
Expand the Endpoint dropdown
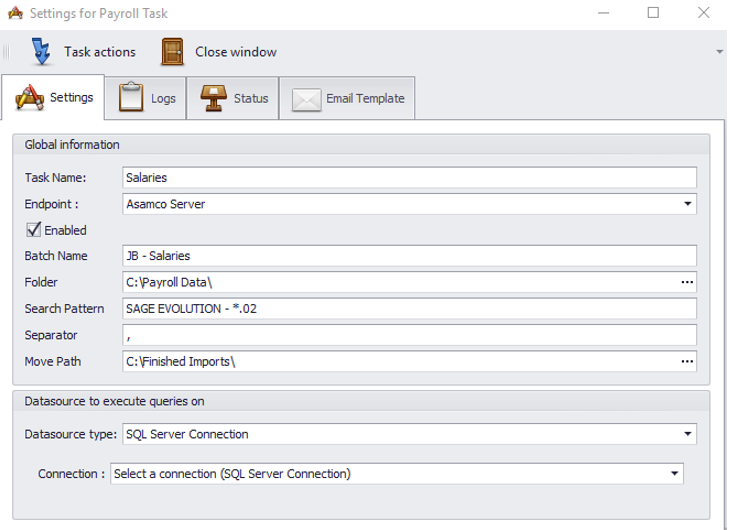click(x=687, y=204)
